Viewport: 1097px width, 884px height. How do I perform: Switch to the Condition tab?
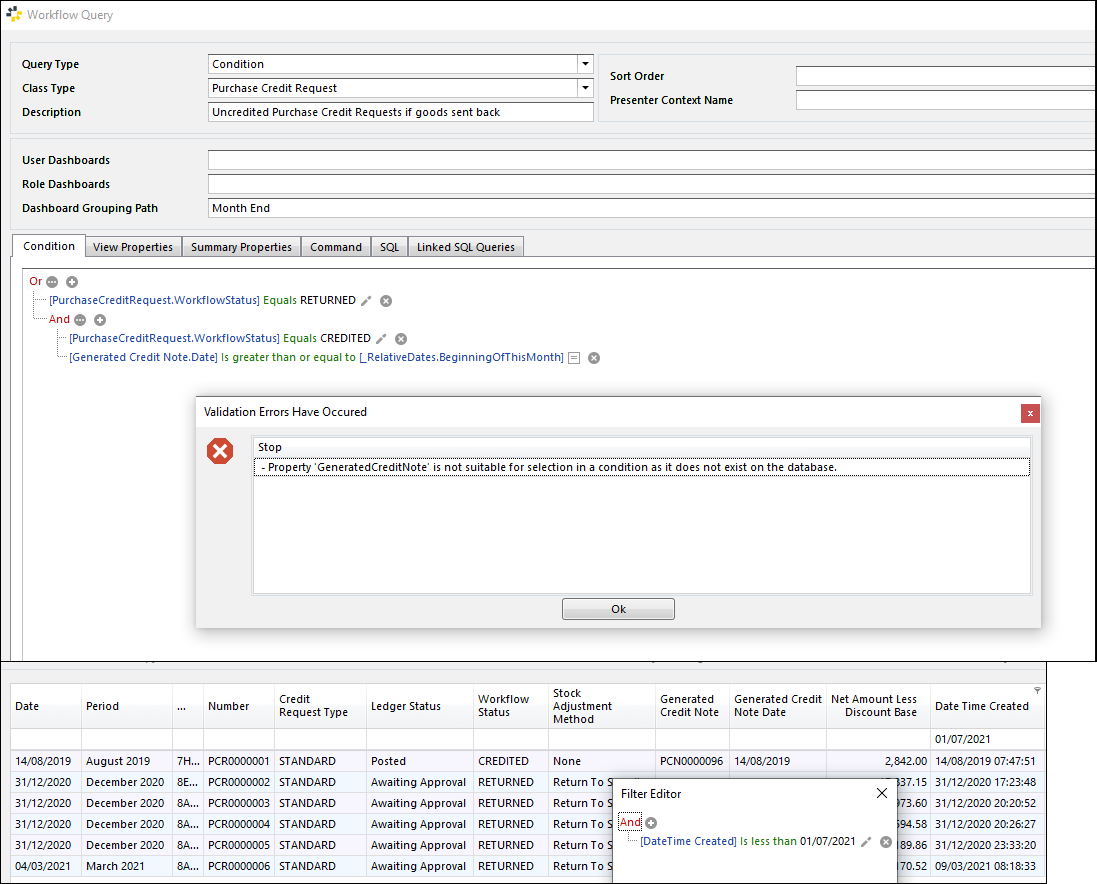(x=49, y=246)
